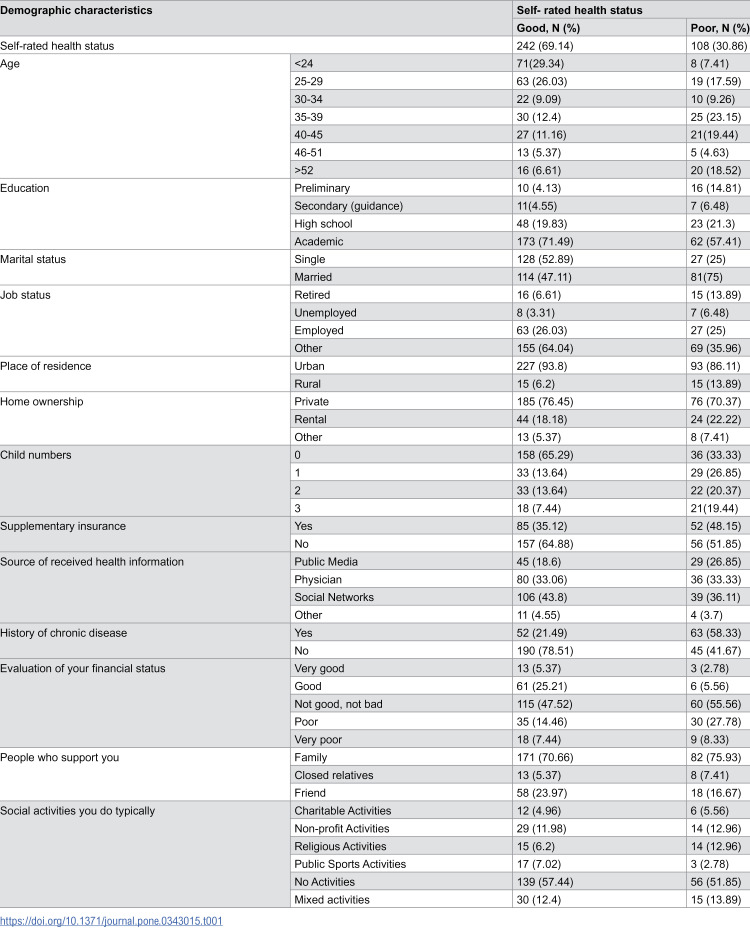Open the doi.org journal link
The width and height of the screenshot is (750, 928).
coord(111,921)
